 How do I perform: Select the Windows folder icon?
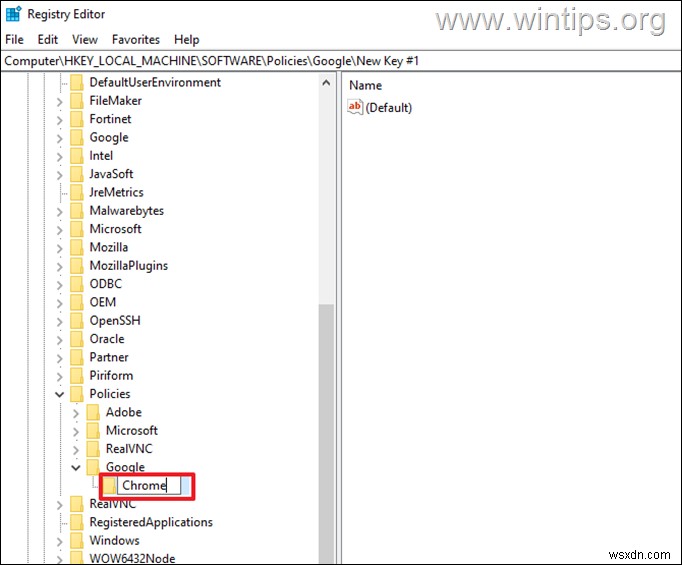click(77, 540)
